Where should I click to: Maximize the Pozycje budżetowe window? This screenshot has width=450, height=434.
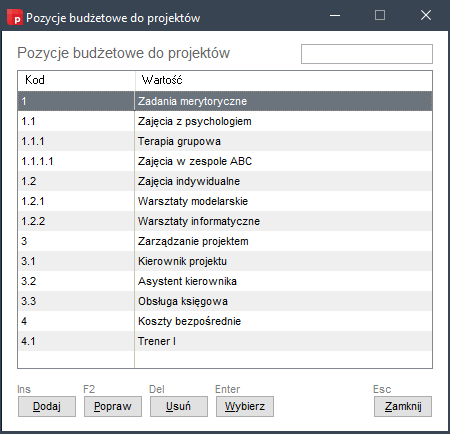(x=380, y=15)
